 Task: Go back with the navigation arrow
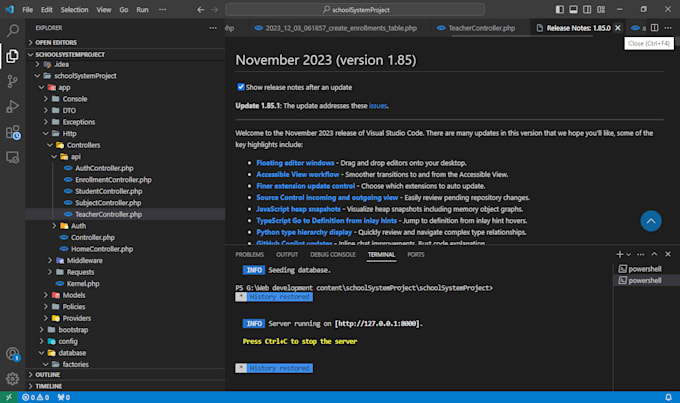[200, 10]
